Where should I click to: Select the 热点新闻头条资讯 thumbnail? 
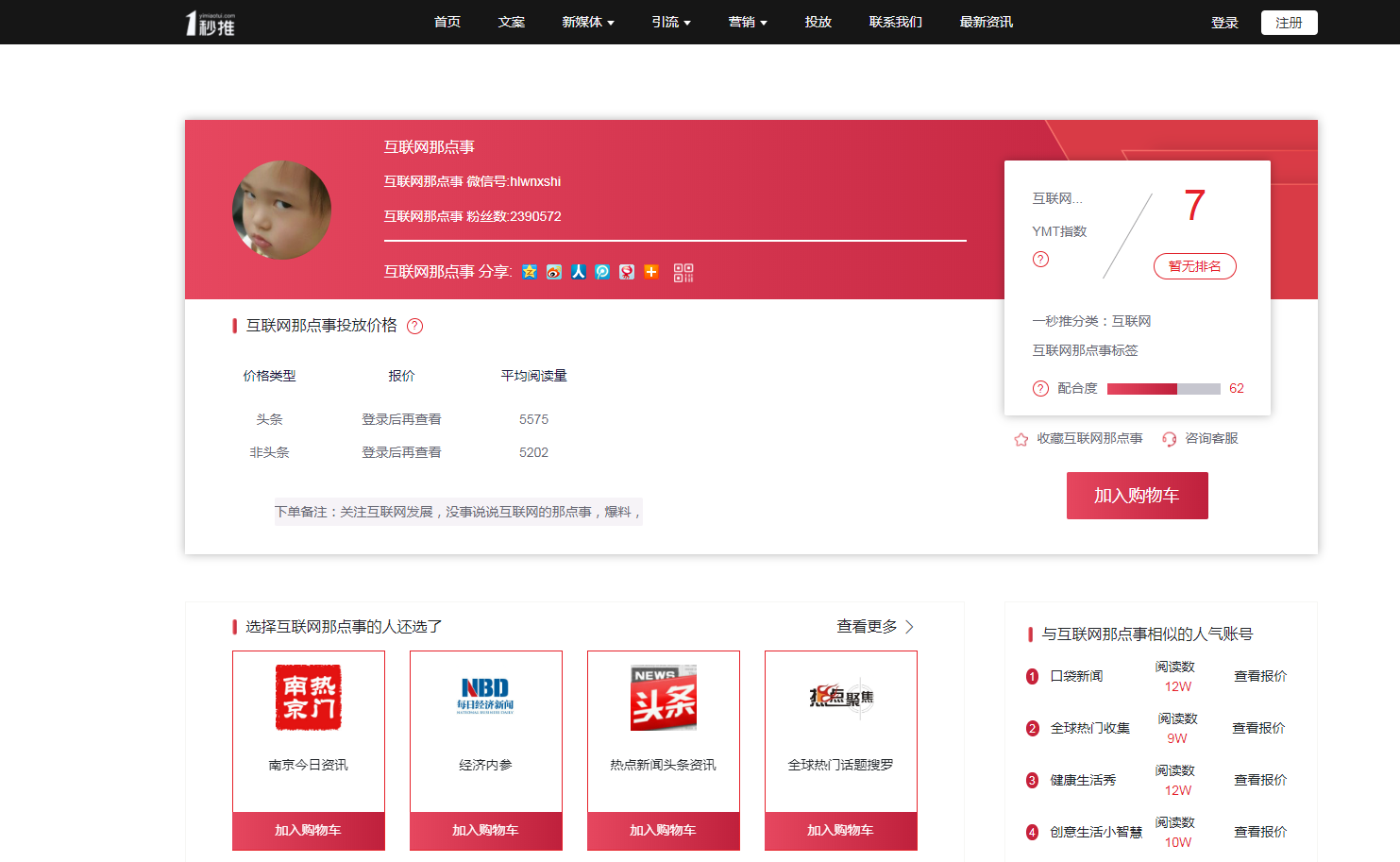[x=664, y=699]
